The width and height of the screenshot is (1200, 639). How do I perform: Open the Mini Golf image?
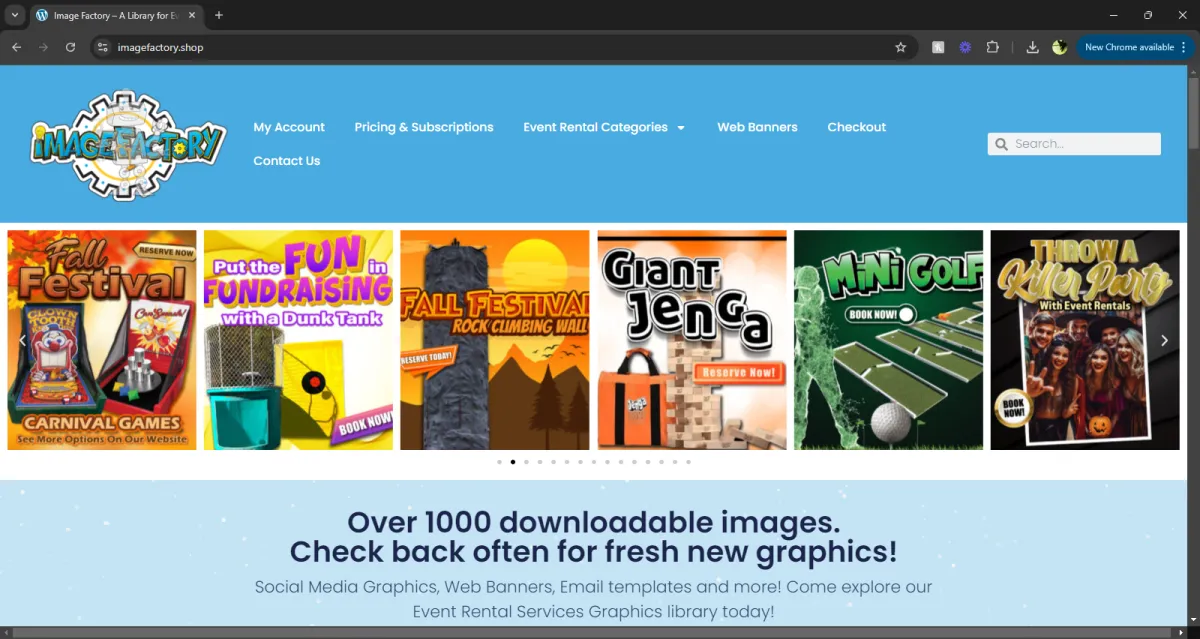click(889, 340)
